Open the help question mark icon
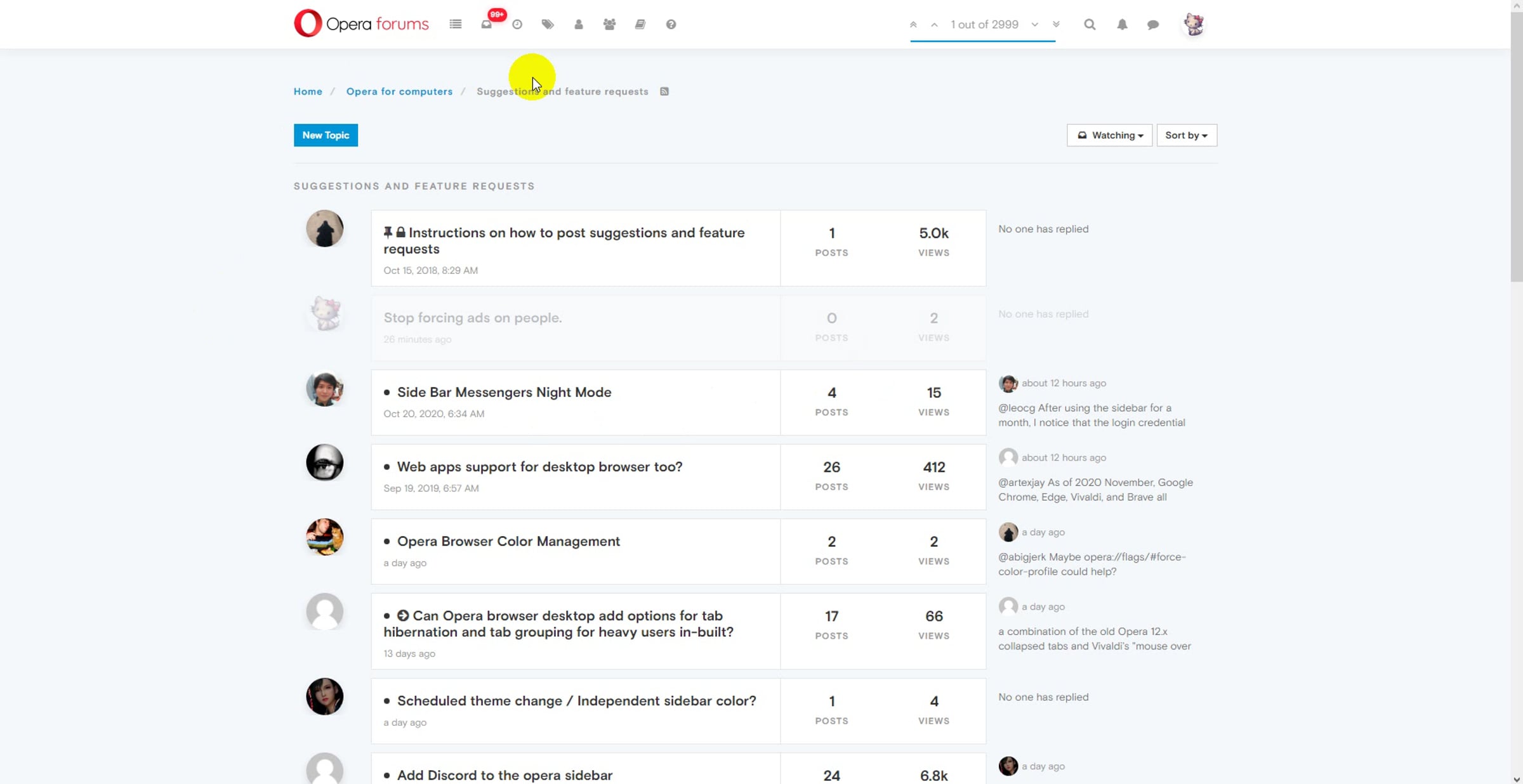 coord(671,24)
